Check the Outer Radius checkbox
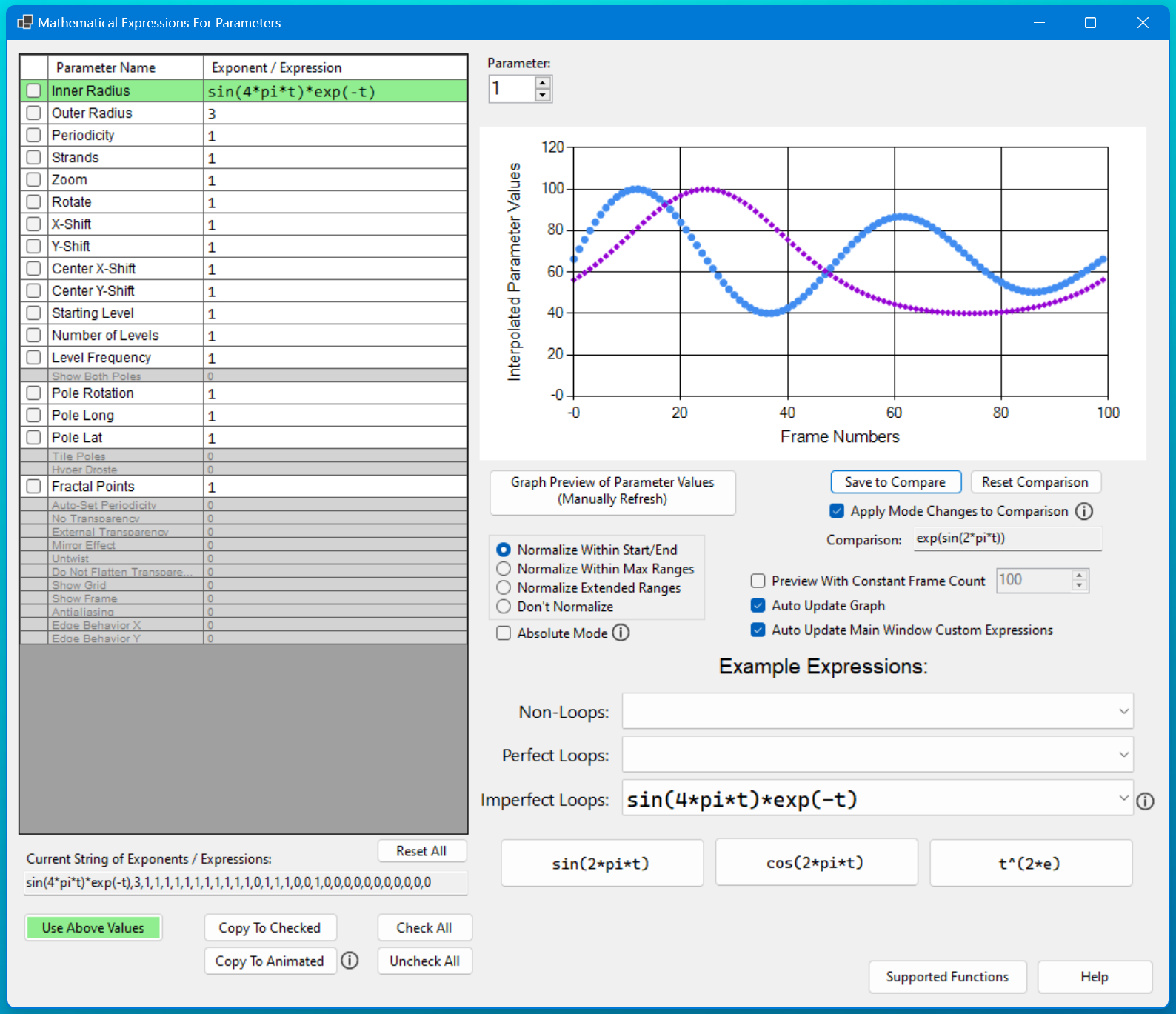 click(x=33, y=113)
